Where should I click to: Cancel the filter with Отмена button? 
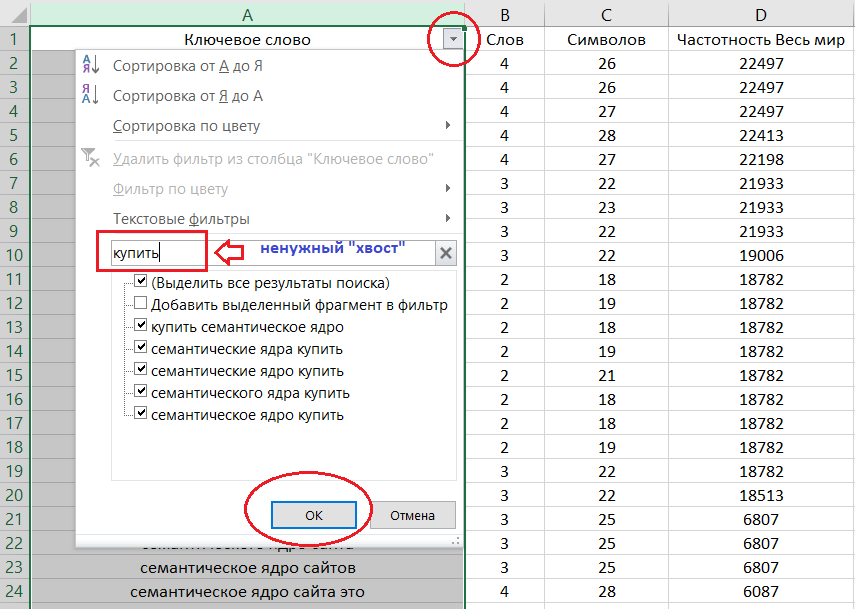click(x=412, y=515)
